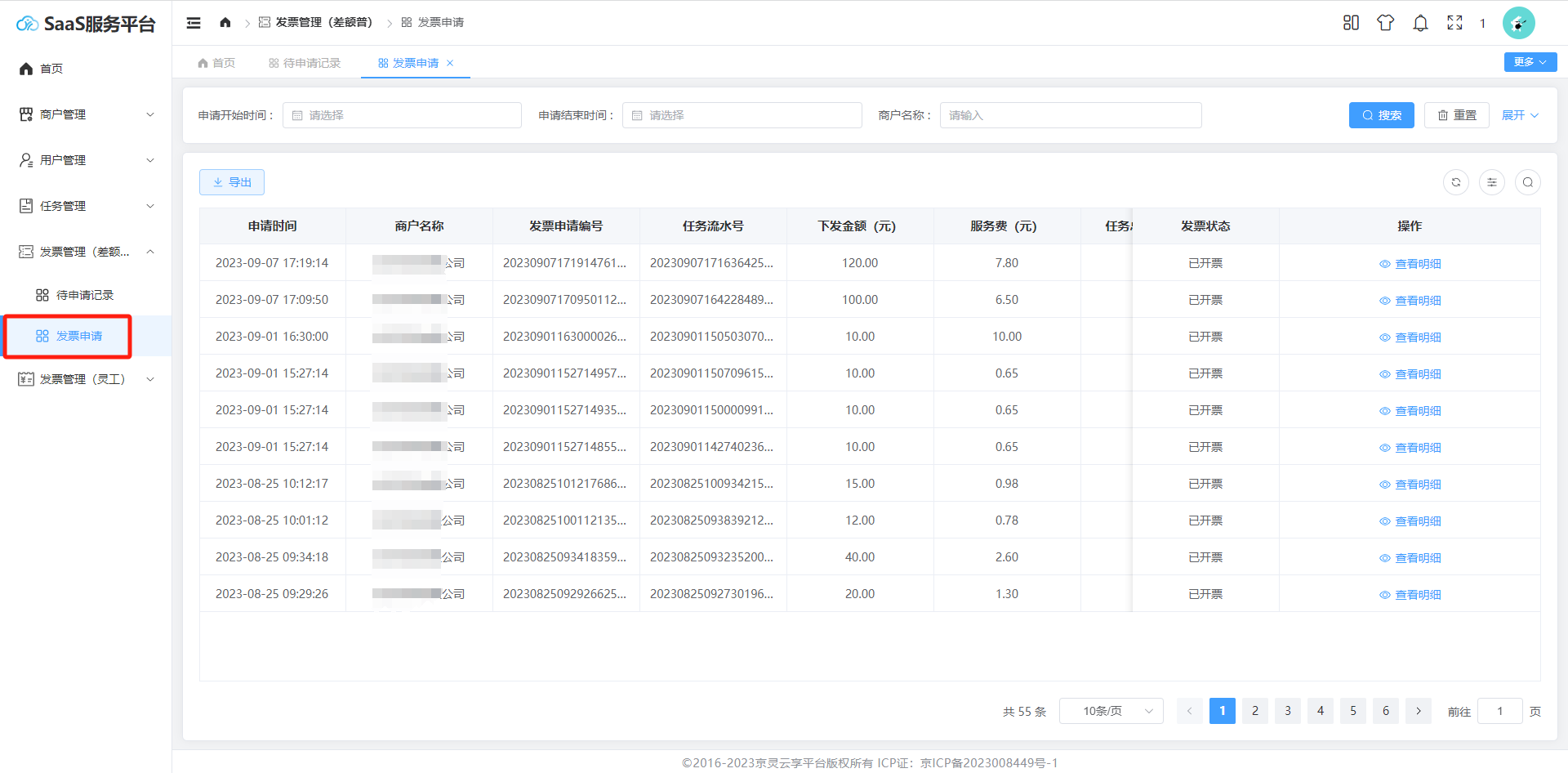
Task: Click the 120.00 amount cell
Action: point(860,263)
